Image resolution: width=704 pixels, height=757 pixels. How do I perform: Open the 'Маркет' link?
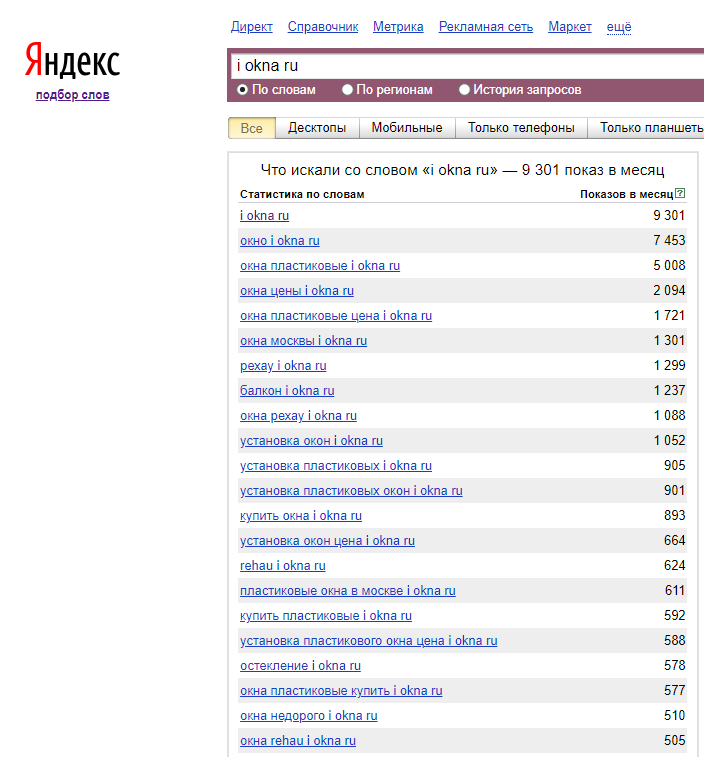[570, 27]
